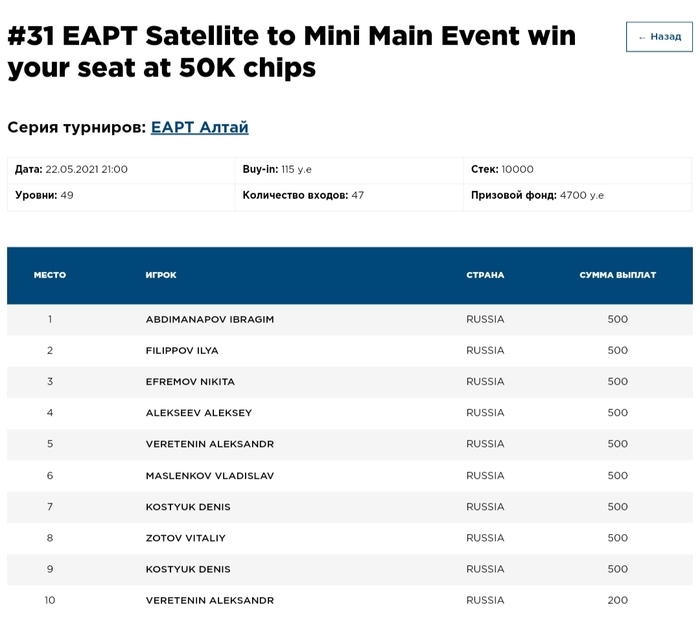Viewport: 700px width, 623px height.
Task: Click the Количество входов 47 cell
Action: coord(303,196)
